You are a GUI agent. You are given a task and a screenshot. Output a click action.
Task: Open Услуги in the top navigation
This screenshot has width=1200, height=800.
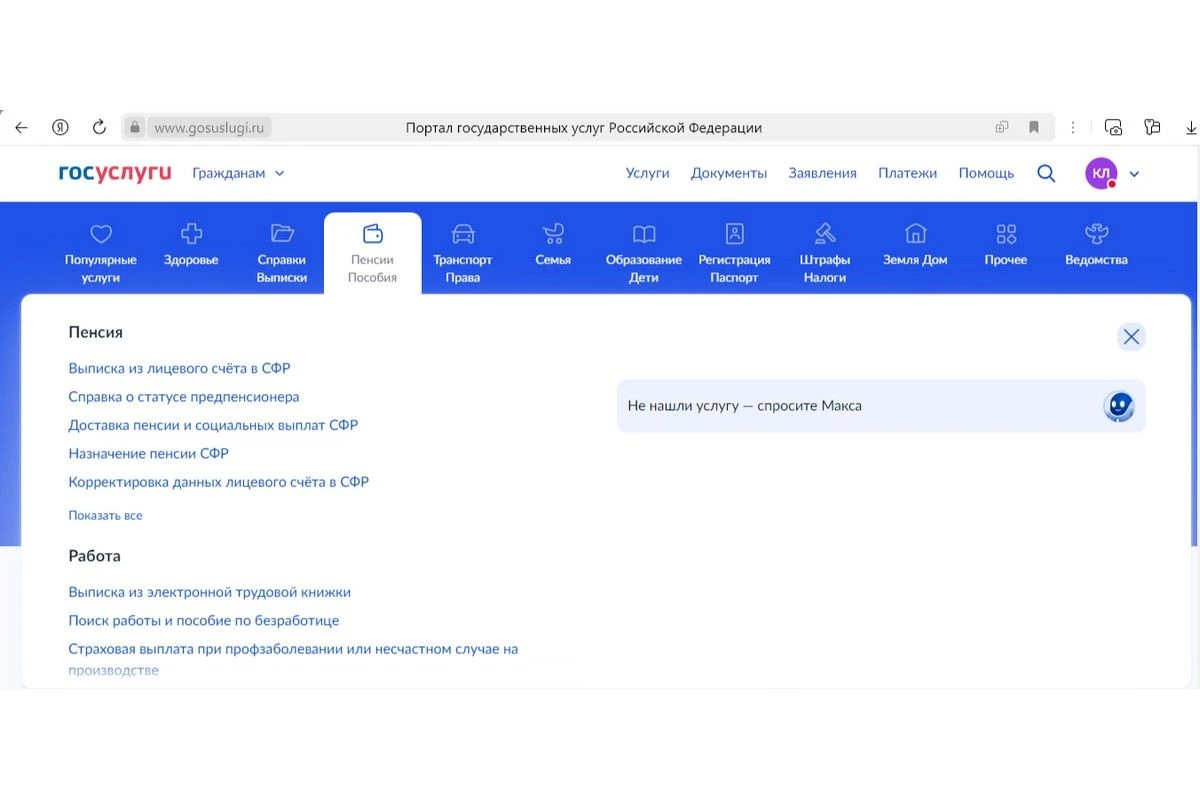[647, 173]
